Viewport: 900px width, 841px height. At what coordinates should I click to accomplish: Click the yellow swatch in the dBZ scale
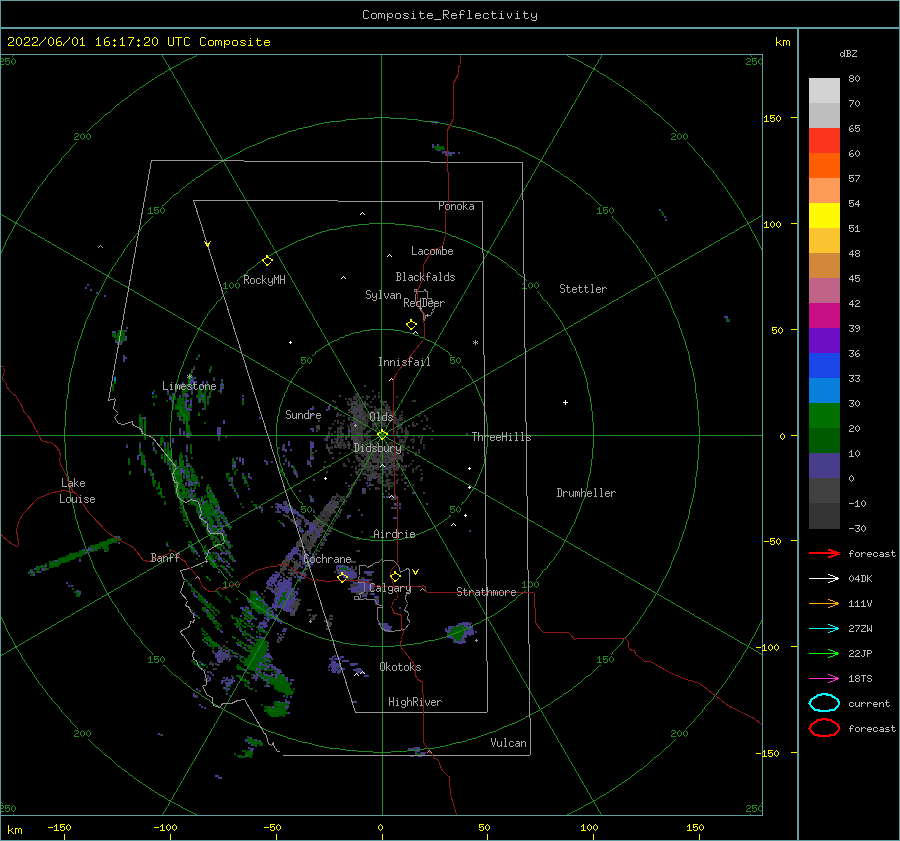(x=824, y=216)
